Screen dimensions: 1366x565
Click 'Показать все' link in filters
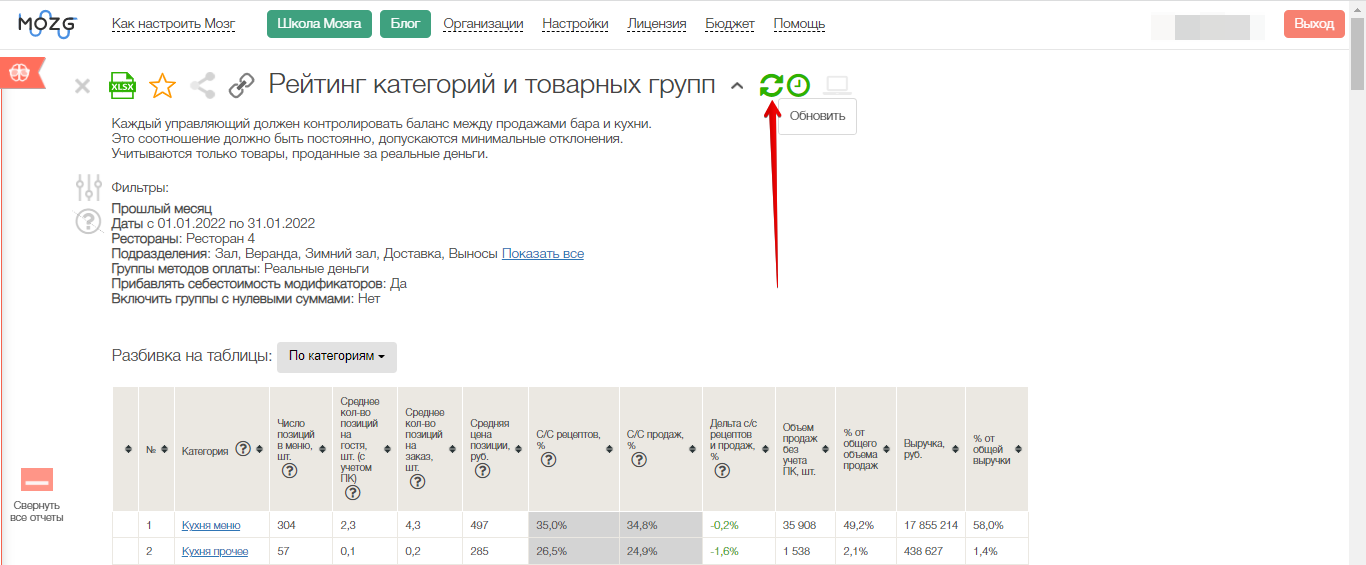[543, 254]
